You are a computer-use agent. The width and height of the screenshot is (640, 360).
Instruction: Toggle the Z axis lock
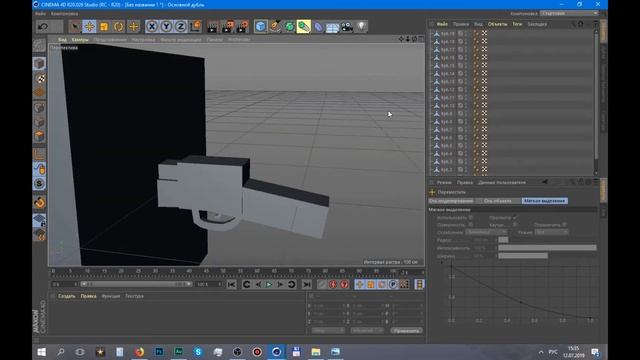click(x=180, y=27)
